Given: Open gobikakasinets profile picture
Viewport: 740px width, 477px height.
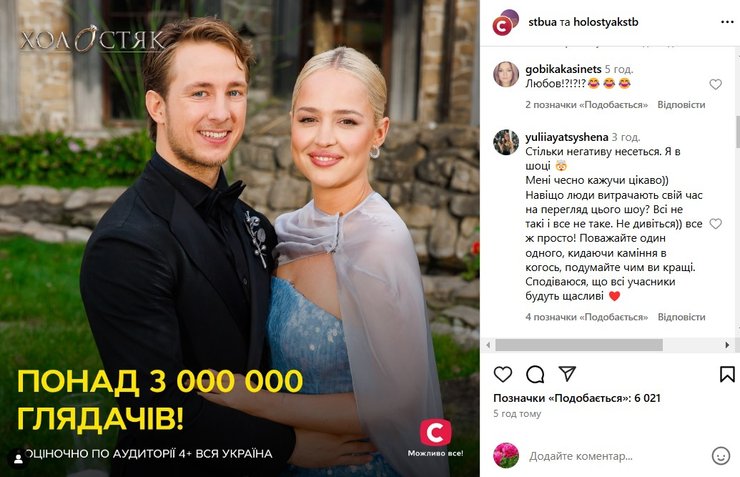Looking at the screenshot, I should [x=506, y=74].
